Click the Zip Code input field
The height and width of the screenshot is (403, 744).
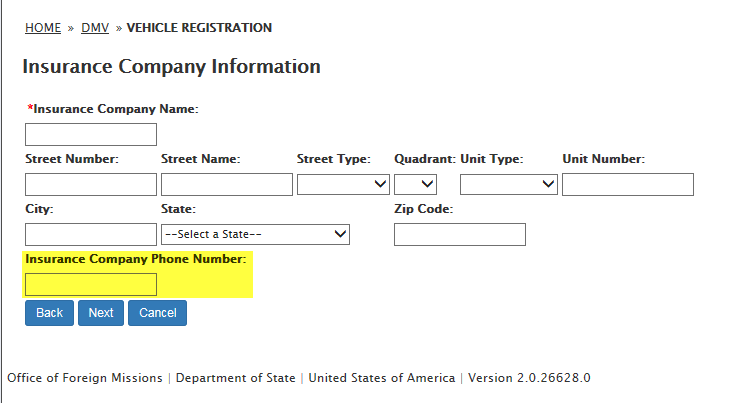tap(459, 234)
